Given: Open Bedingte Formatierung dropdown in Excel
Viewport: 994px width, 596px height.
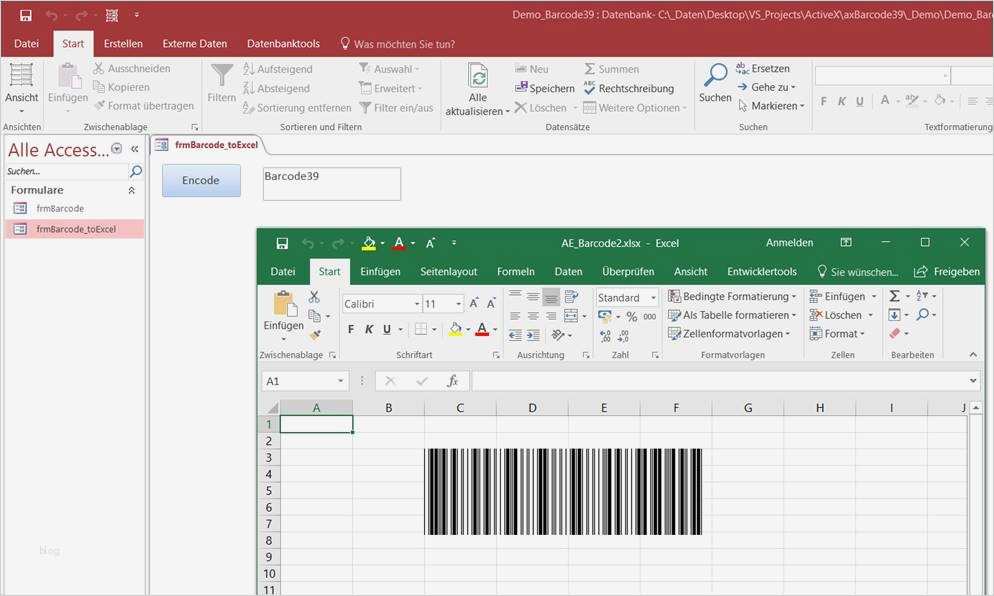Looking at the screenshot, I should point(732,296).
